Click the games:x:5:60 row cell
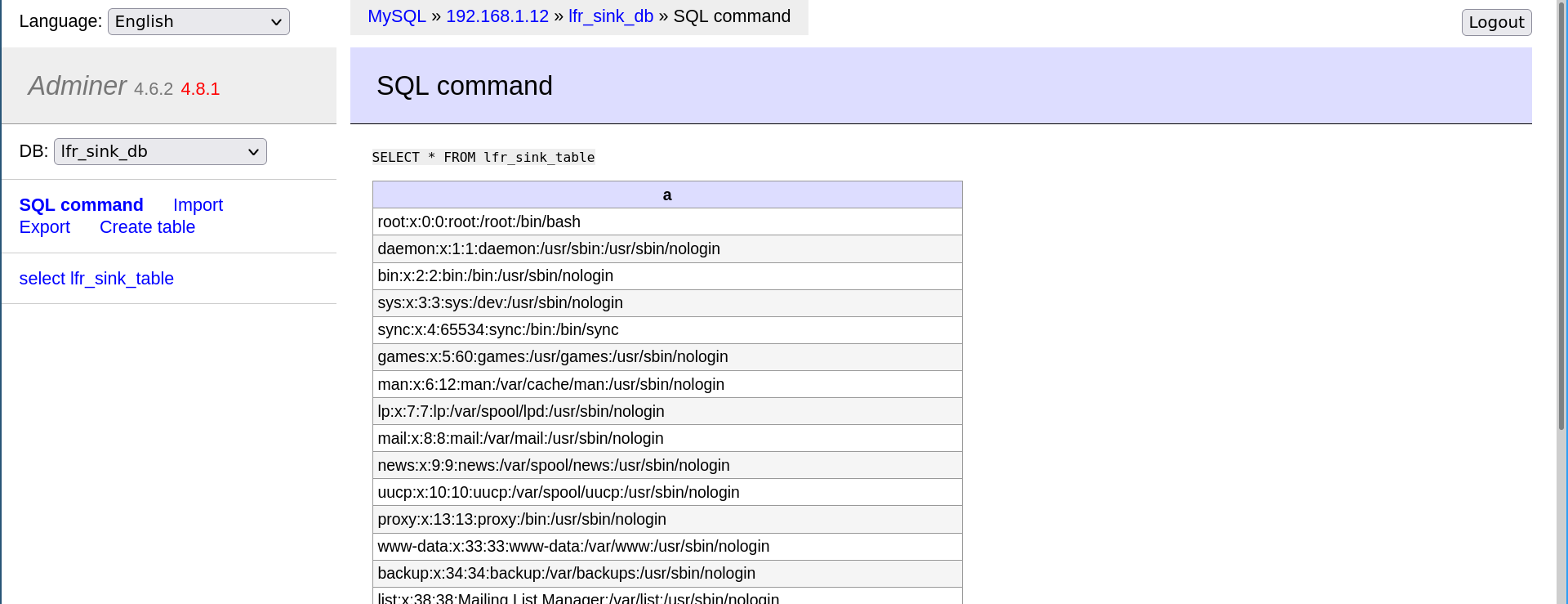The image size is (1568, 604). point(667,356)
